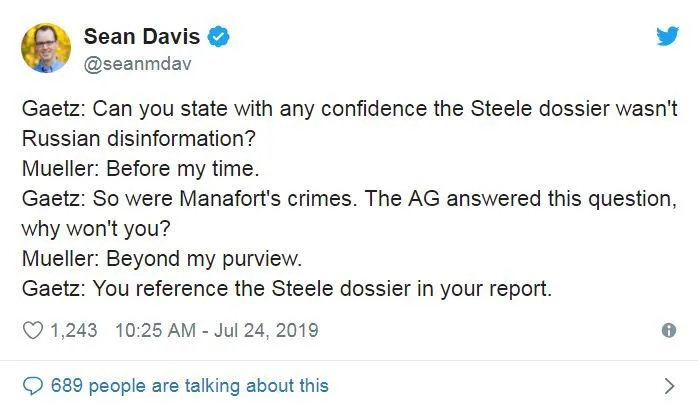Click the last line about referencing the dossier
Screen dimensions: 698x407
pos(287,290)
